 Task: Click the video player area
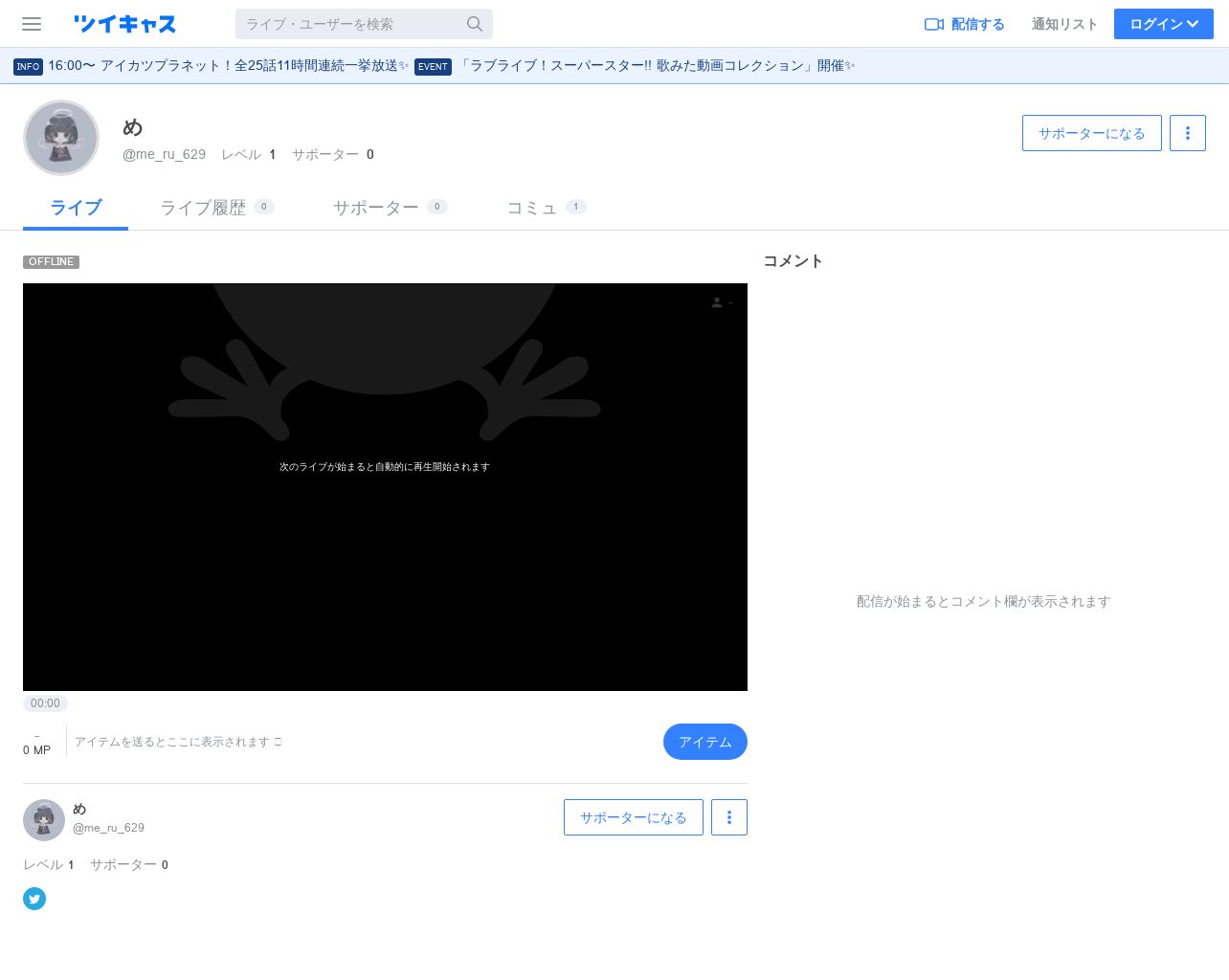tap(385, 487)
